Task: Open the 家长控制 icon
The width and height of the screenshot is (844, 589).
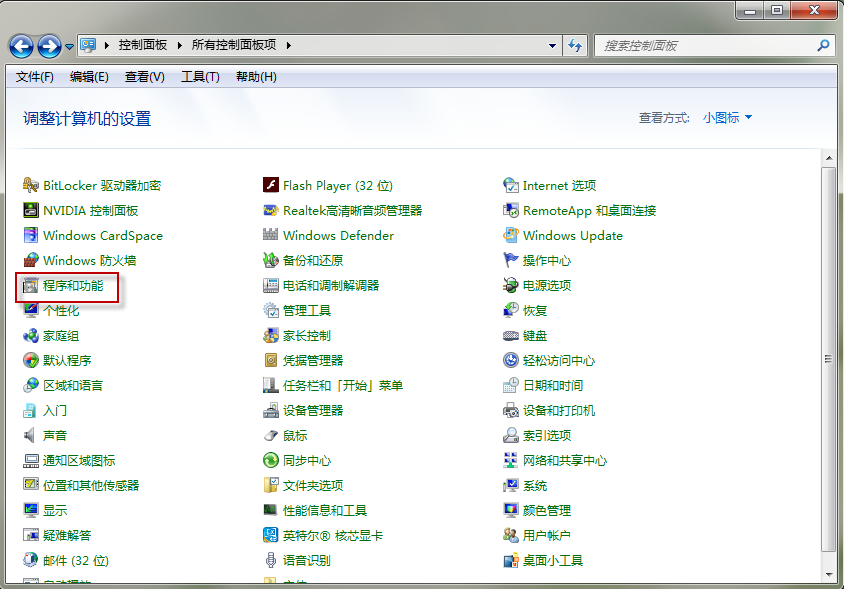Action: [x=271, y=335]
